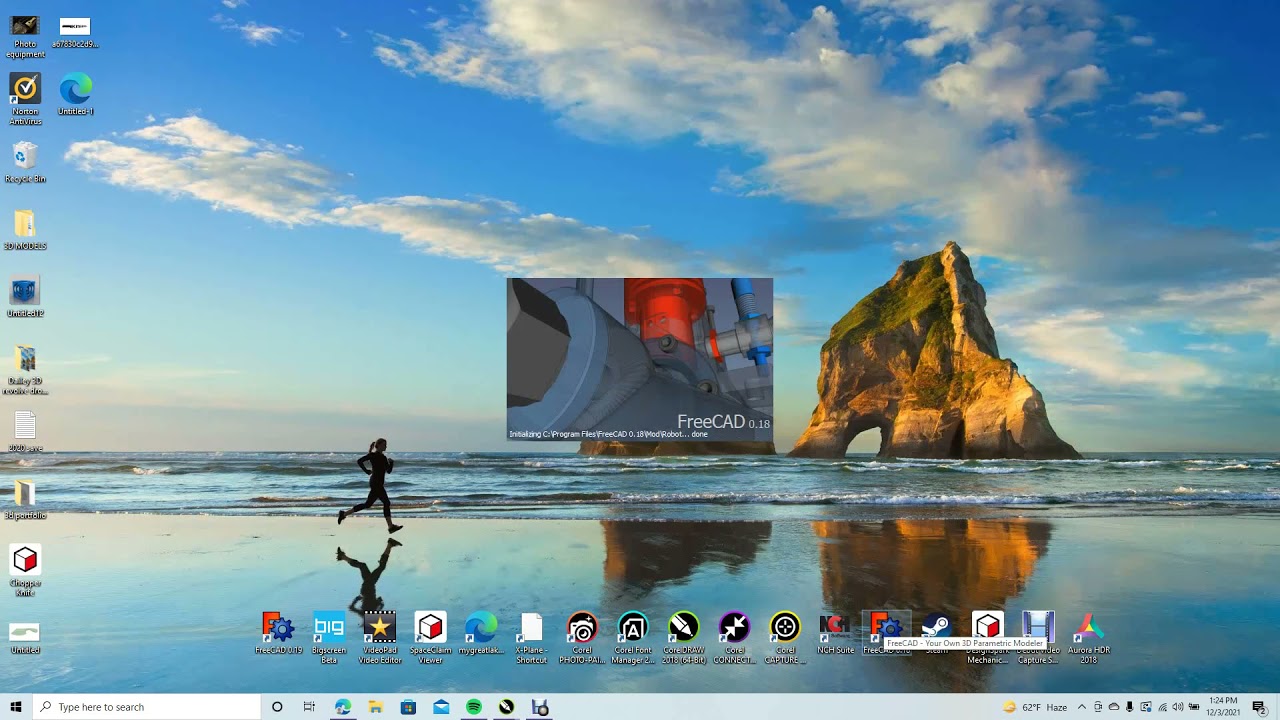Click the Meet Now tray icon
1280x720 pixels.
(1097, 707)
